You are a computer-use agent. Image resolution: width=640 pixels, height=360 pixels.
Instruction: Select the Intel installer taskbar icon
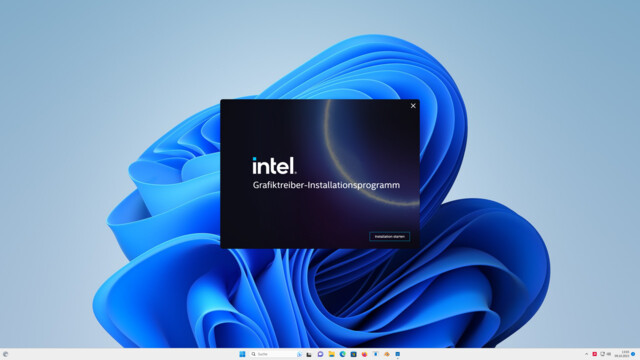coord(398,354)
